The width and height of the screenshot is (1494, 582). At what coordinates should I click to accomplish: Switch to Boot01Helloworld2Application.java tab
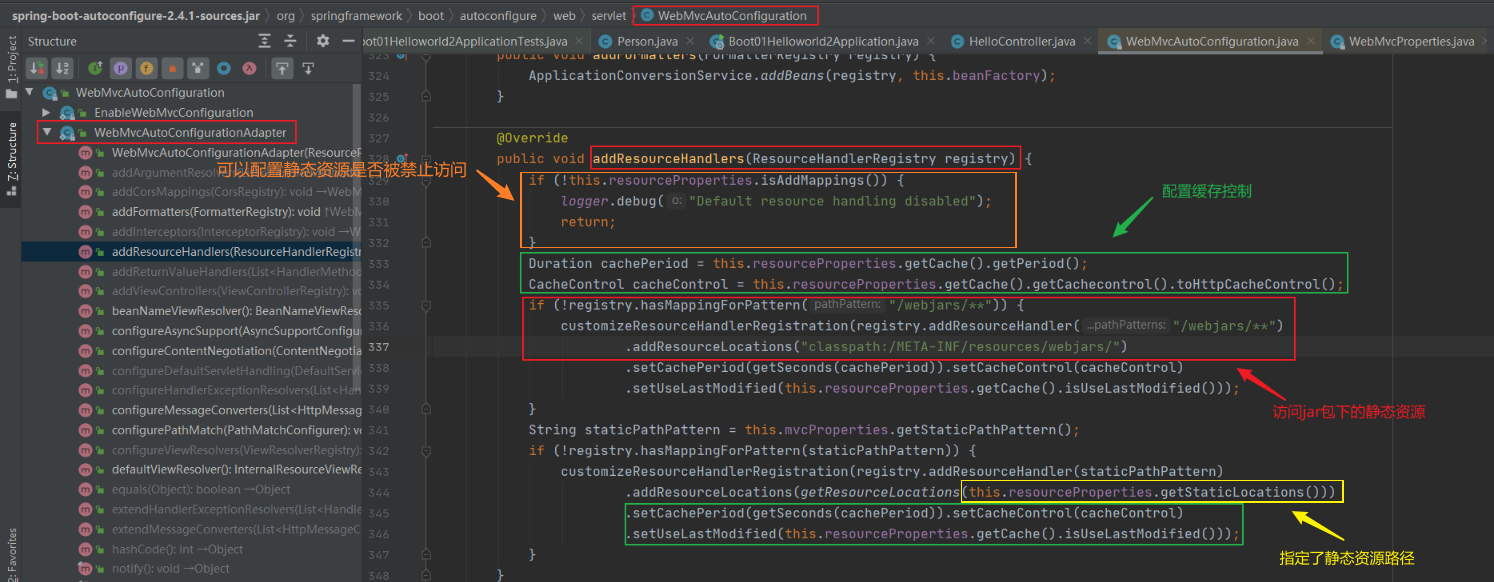tap(823, 42)
